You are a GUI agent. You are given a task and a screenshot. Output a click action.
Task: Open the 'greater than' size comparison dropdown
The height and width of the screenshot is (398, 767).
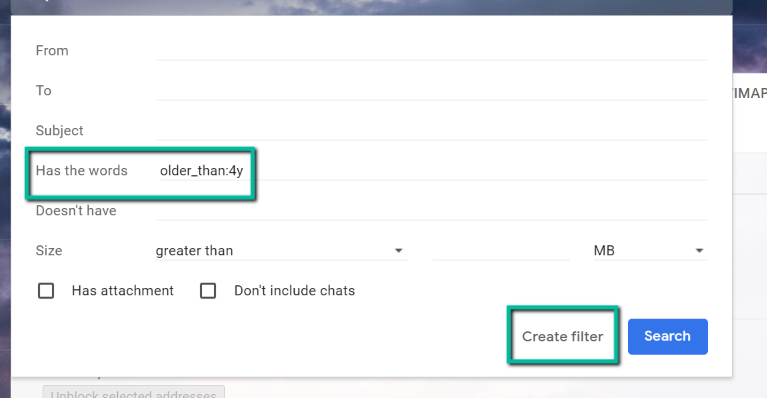point(281,251)
